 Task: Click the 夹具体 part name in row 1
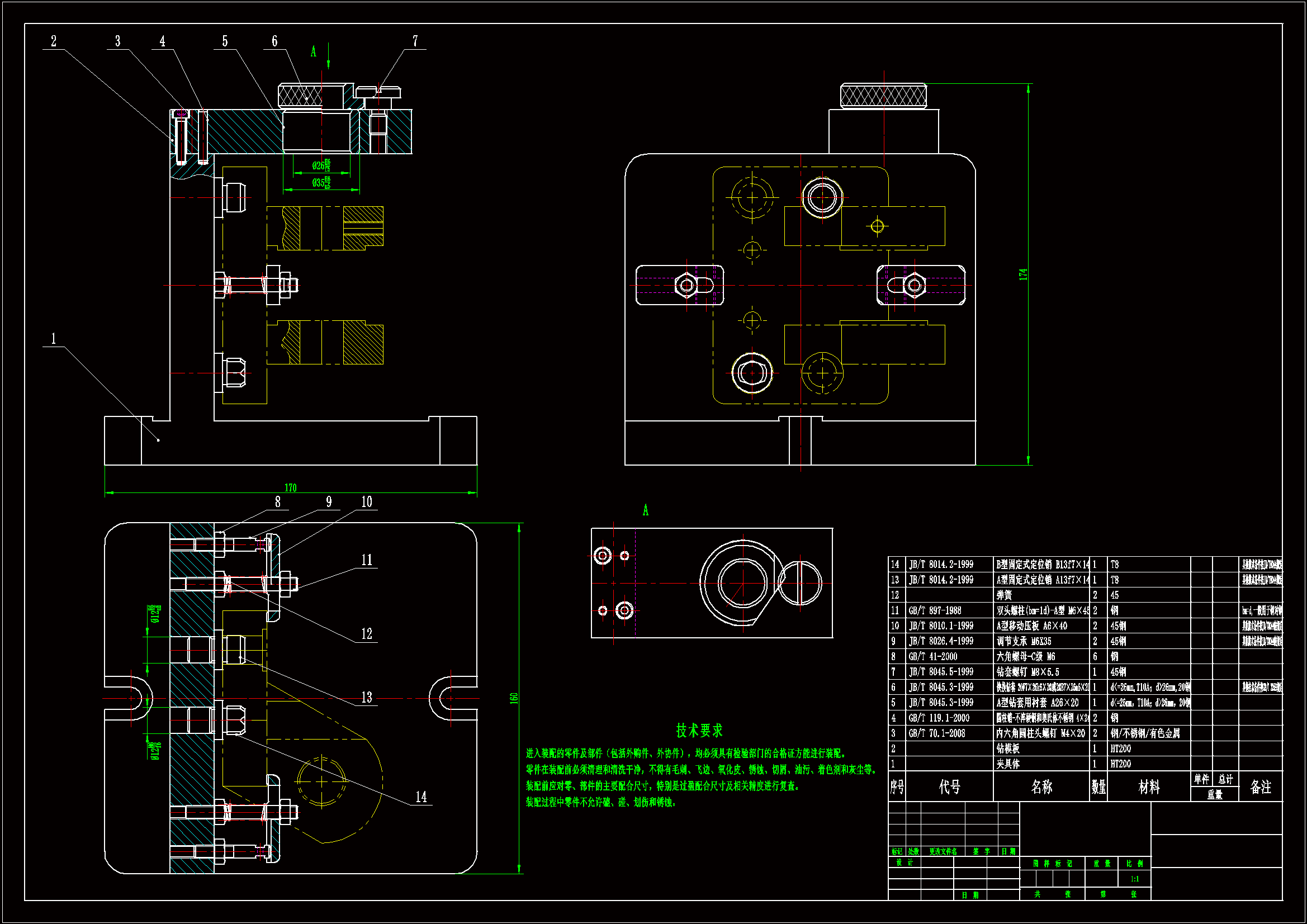click(x=1007, y=764)
